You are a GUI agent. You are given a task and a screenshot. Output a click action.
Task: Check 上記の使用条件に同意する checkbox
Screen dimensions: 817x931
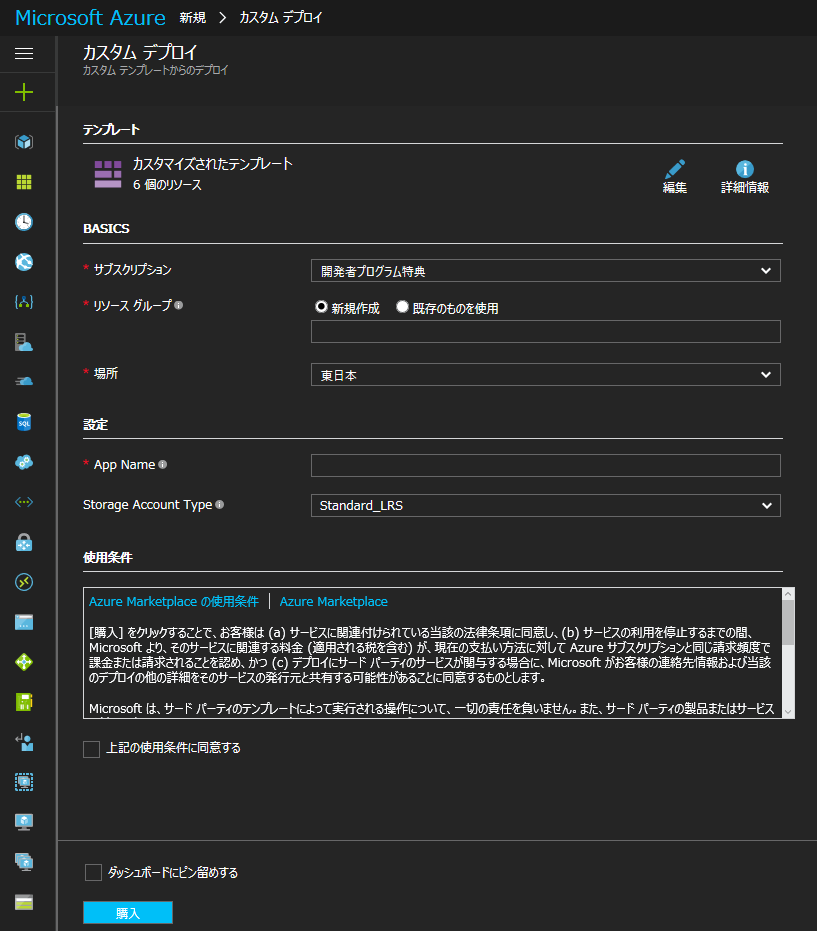[91, 749]
